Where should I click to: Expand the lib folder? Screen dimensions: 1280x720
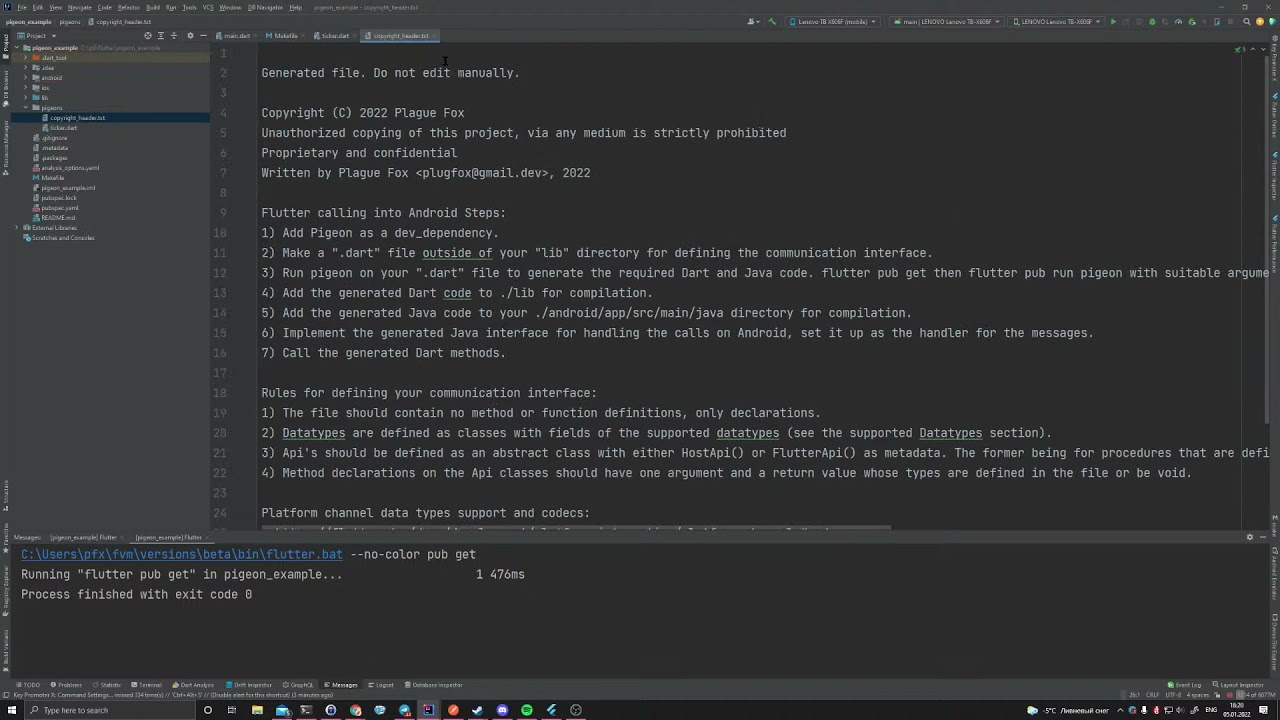point(26,98)
